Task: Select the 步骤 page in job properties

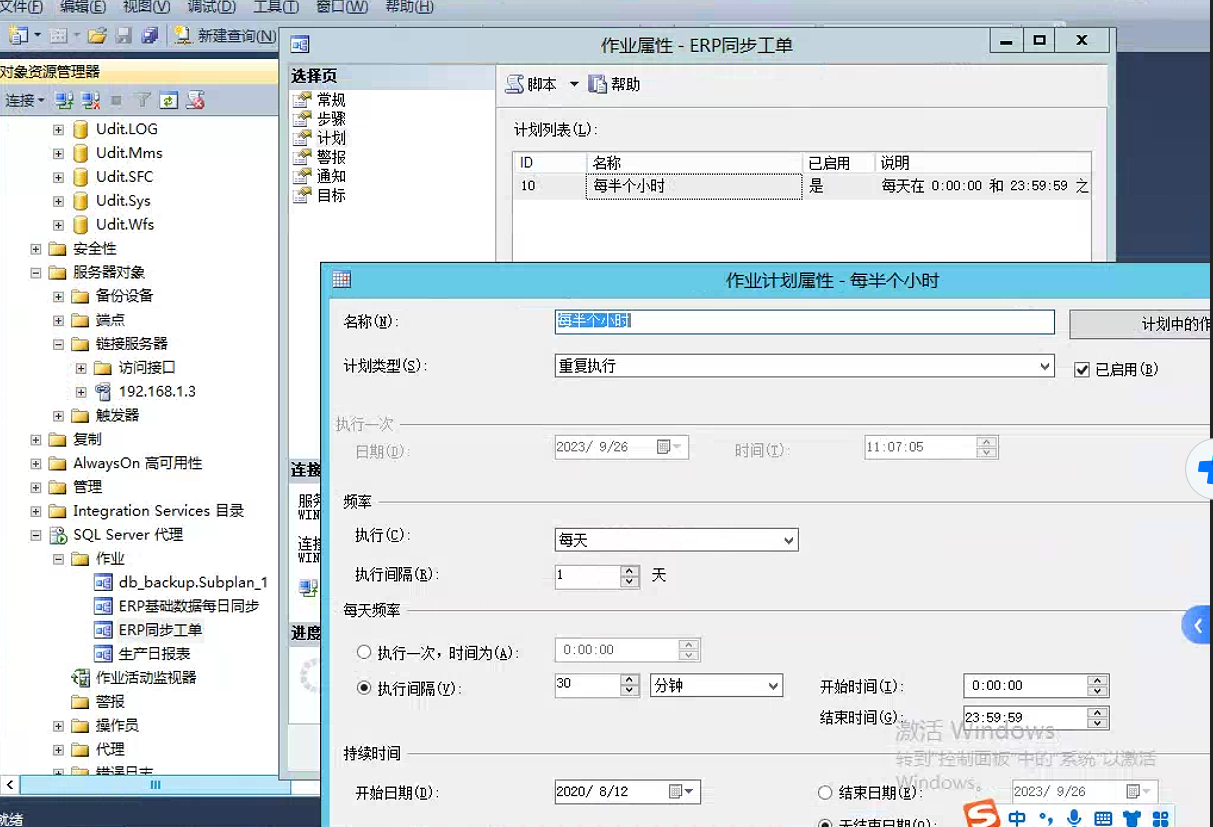Action: pyautogui.click(x=331, y=119)
